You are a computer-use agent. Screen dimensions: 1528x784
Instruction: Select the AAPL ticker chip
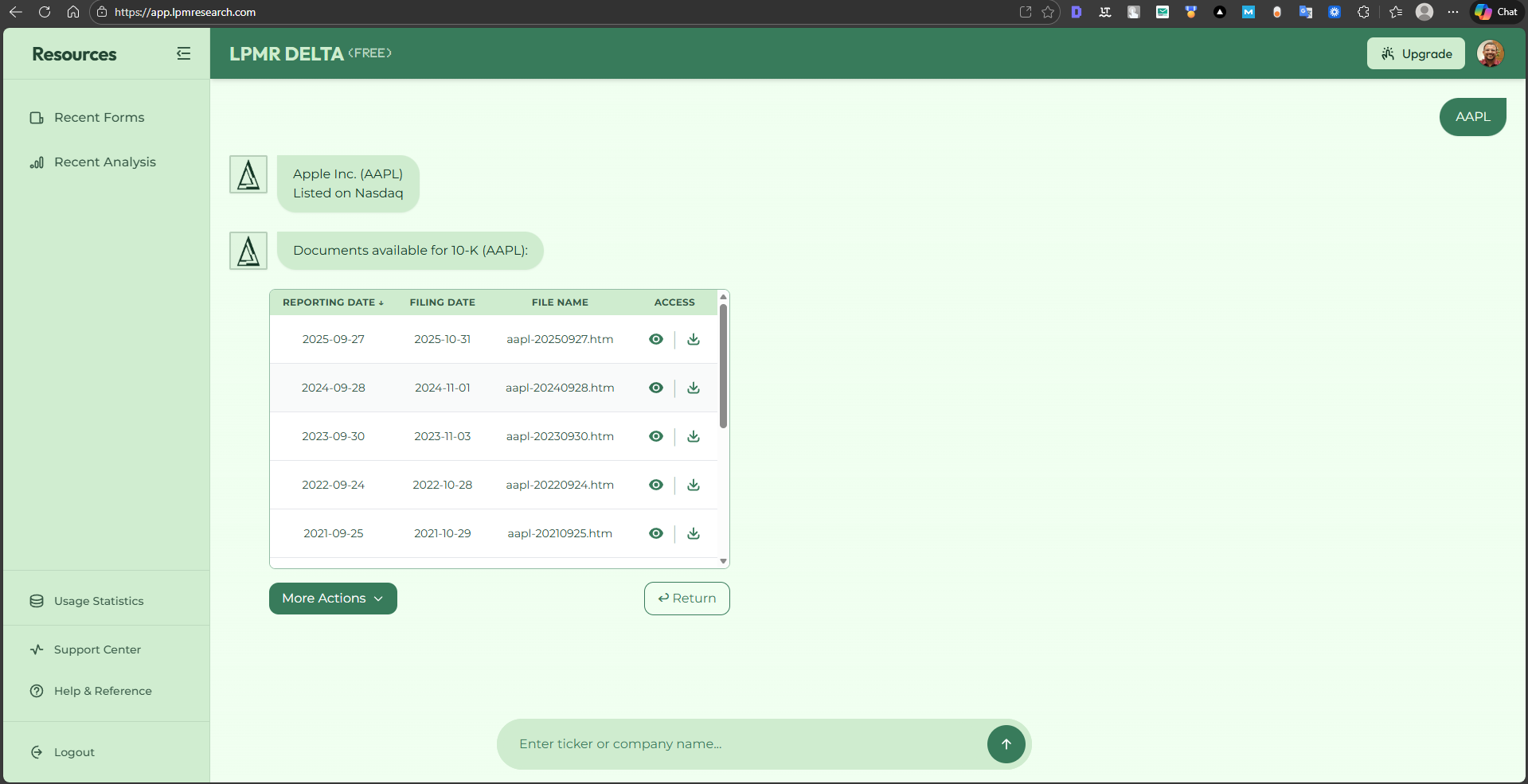1472,116
